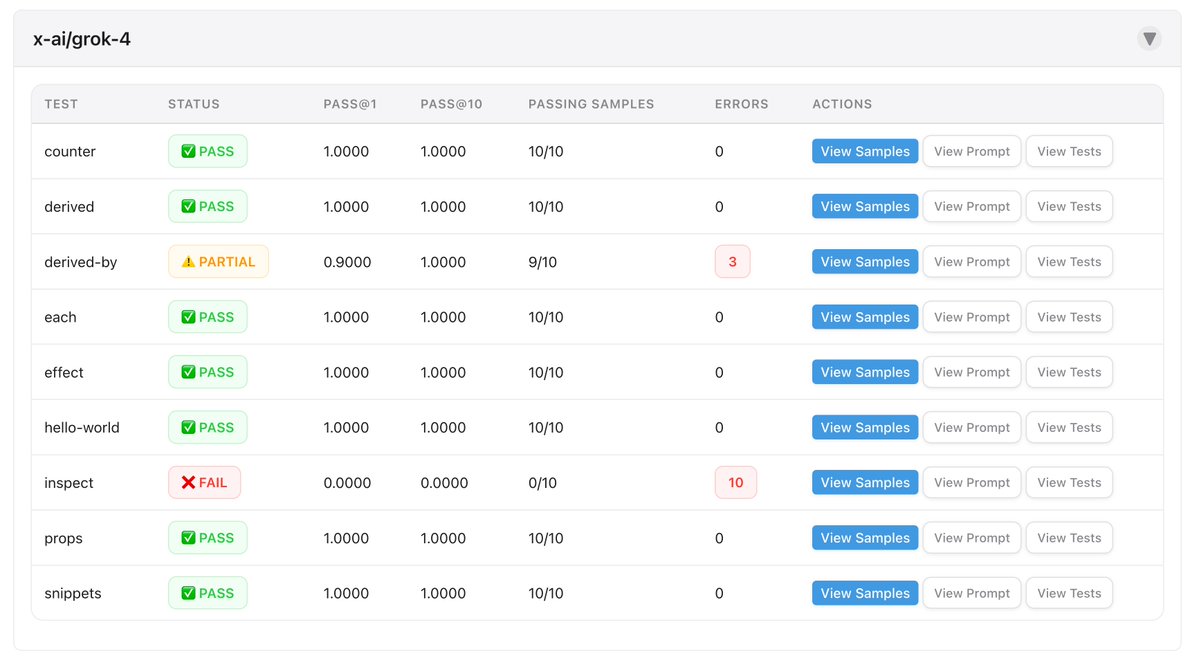
Task: Click the PASS badge in counter row
Action: click(x=207, y=151)
